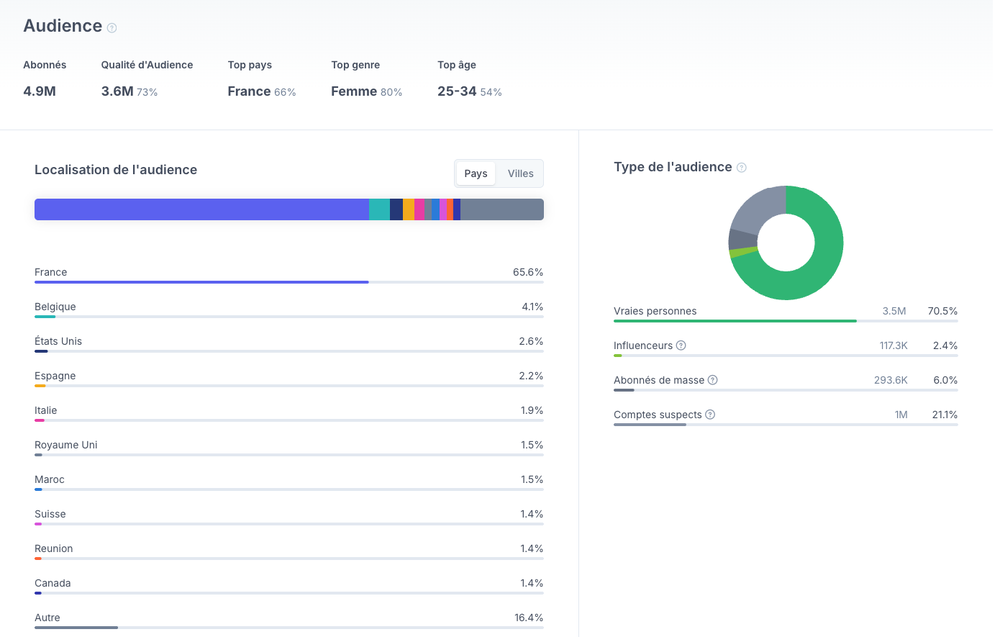Click the 2.6% value for États Unis
Viewport: 1000px width, 637px height.
click(531, 341)
